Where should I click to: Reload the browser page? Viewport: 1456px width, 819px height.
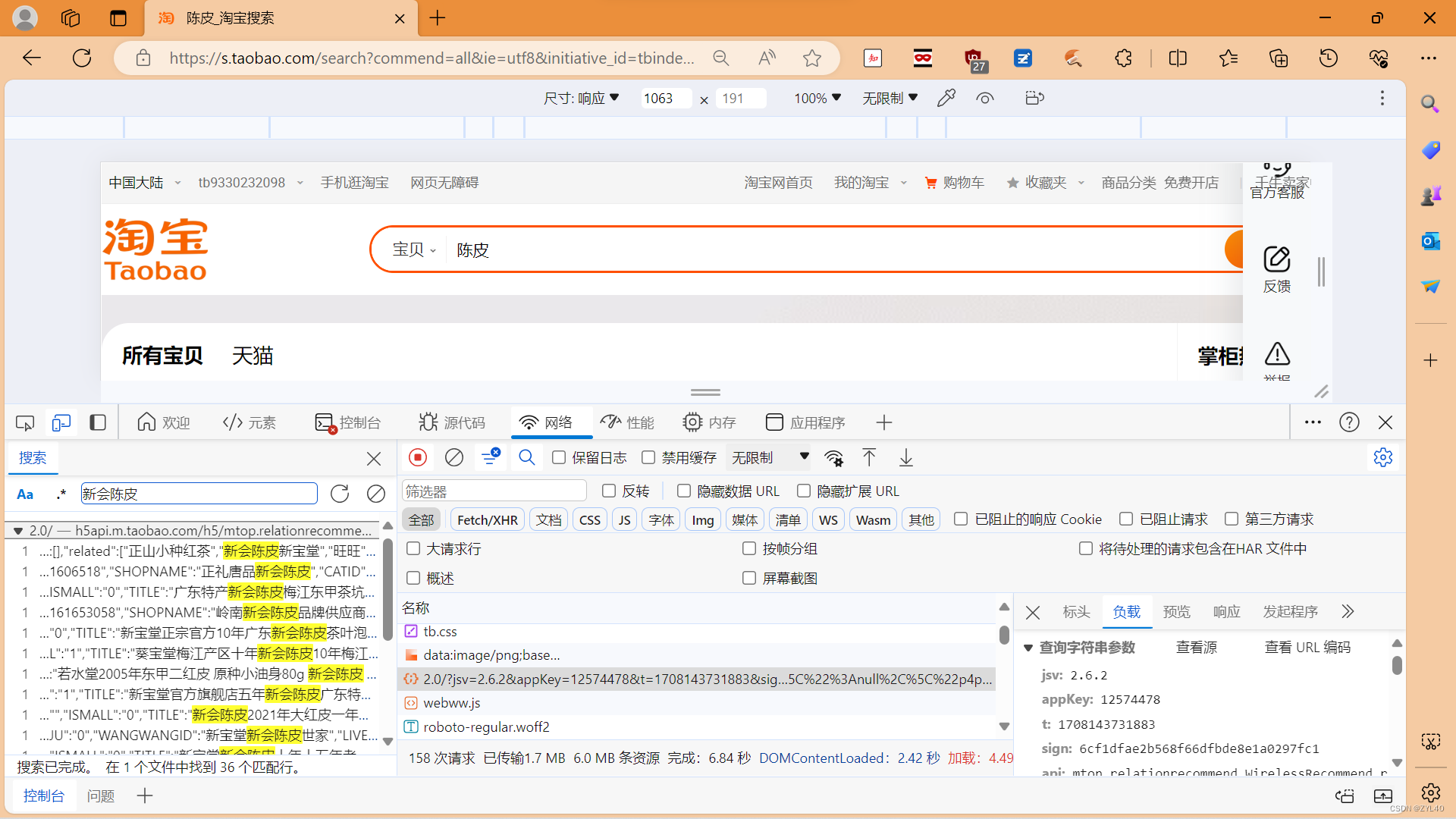pos(82,58)
